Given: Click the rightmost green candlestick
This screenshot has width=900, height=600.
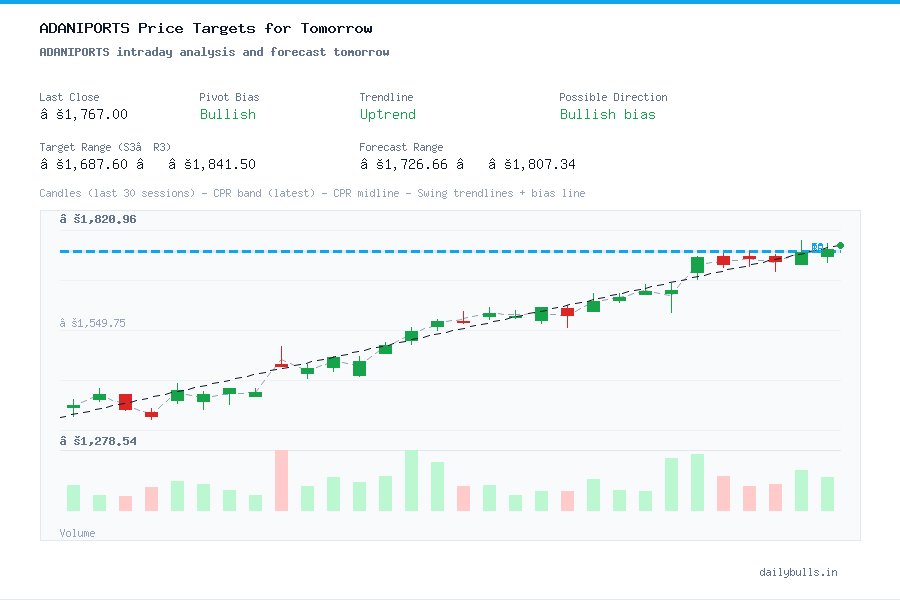Looking at the screenshot, I should [x=827, y=253].
